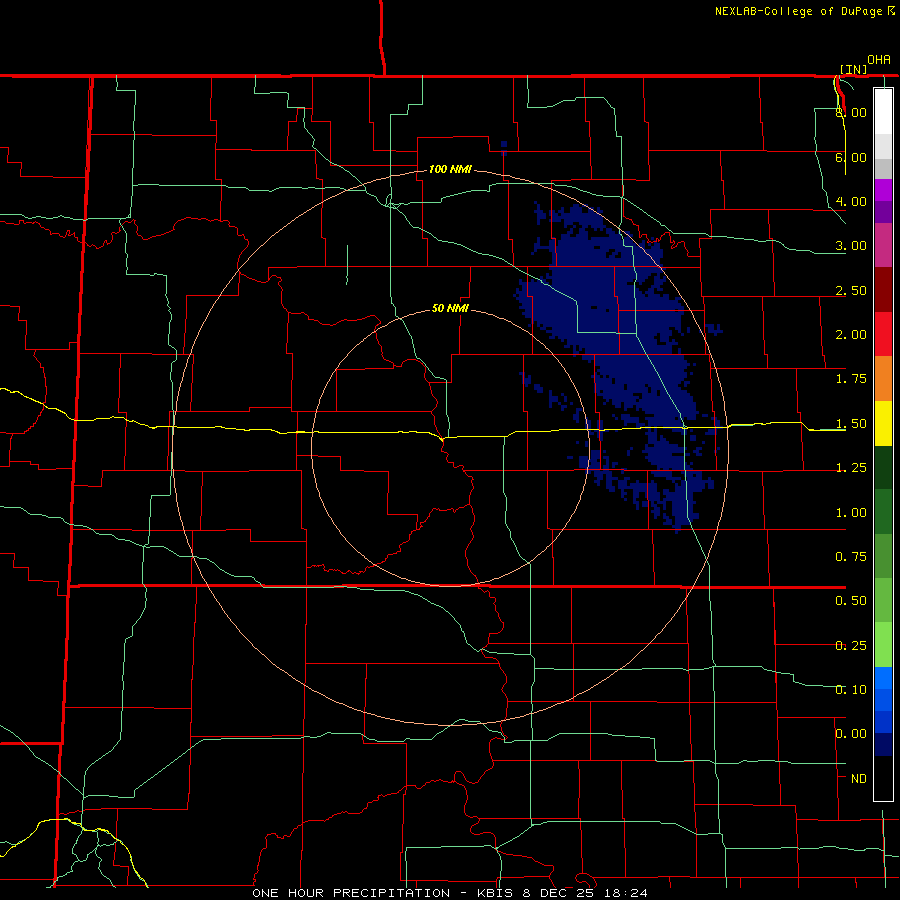Click the 2.50 legend value

(851, 290)
